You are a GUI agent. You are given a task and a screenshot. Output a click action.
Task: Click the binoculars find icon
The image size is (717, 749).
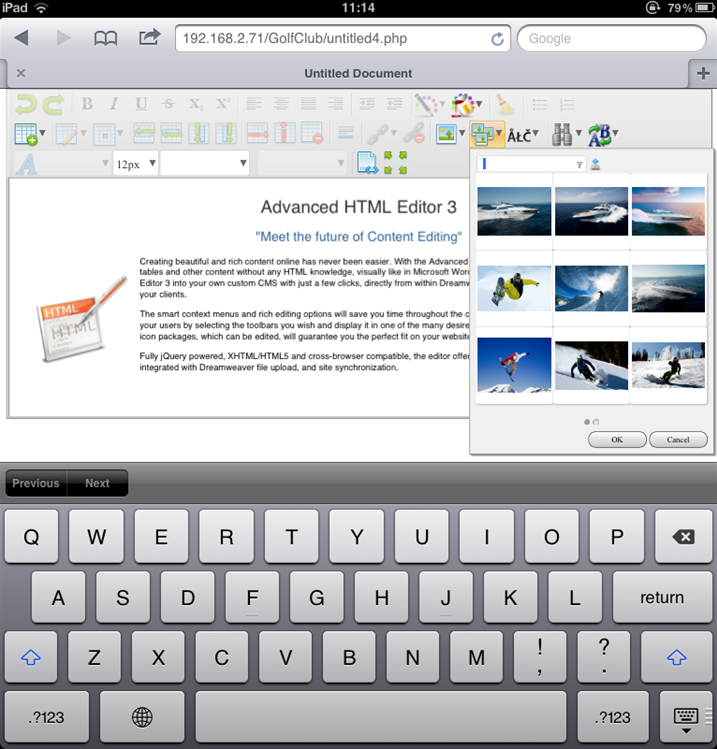tap(562, 134)
